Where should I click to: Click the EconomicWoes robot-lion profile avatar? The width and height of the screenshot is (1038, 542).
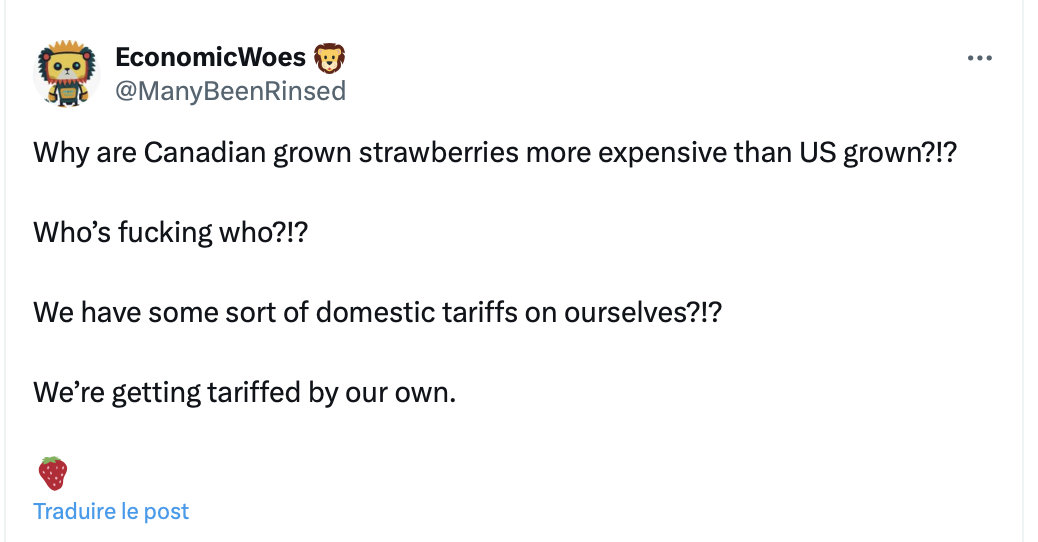(x=66, y=73)
